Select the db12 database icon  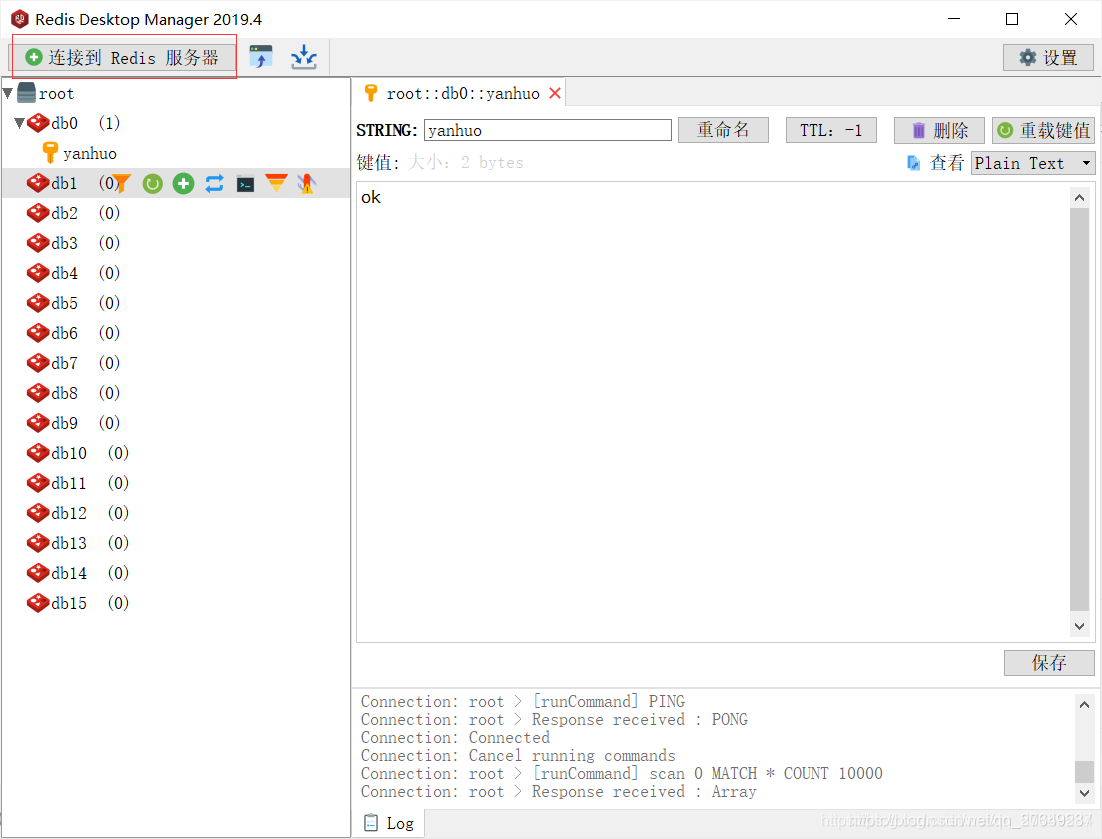(x=38, y=513)
